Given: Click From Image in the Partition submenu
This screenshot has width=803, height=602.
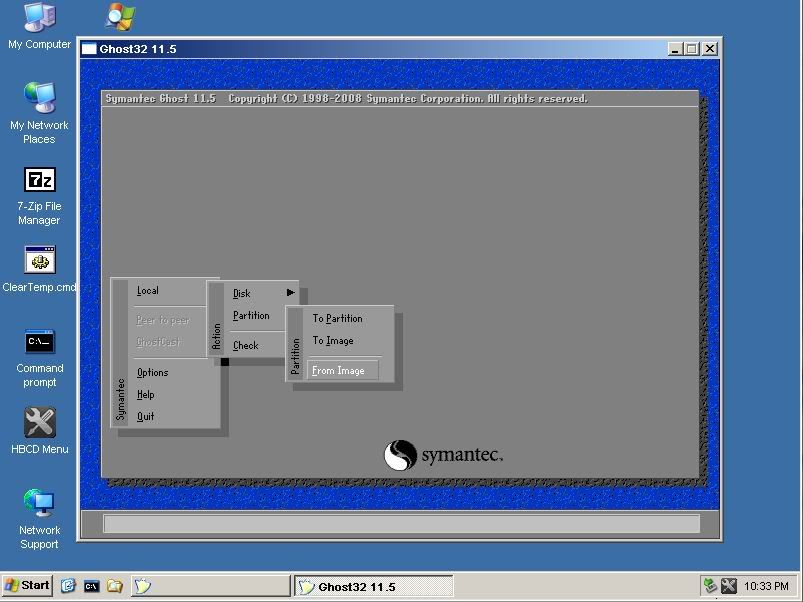Looking at the screenshot, I should pyautogui.click(x=343, y=371).
